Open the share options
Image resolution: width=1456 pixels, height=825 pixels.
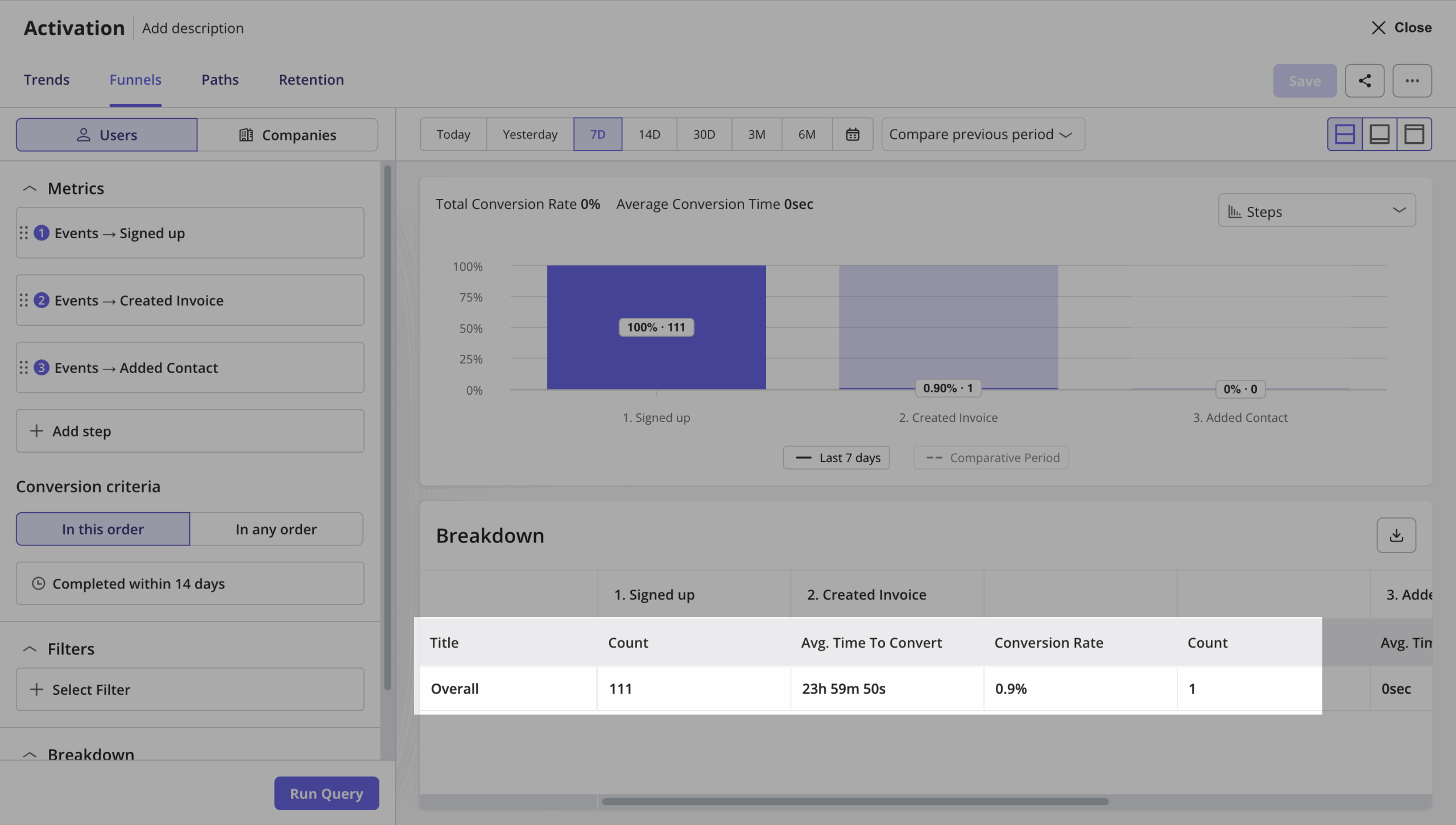1364,80
